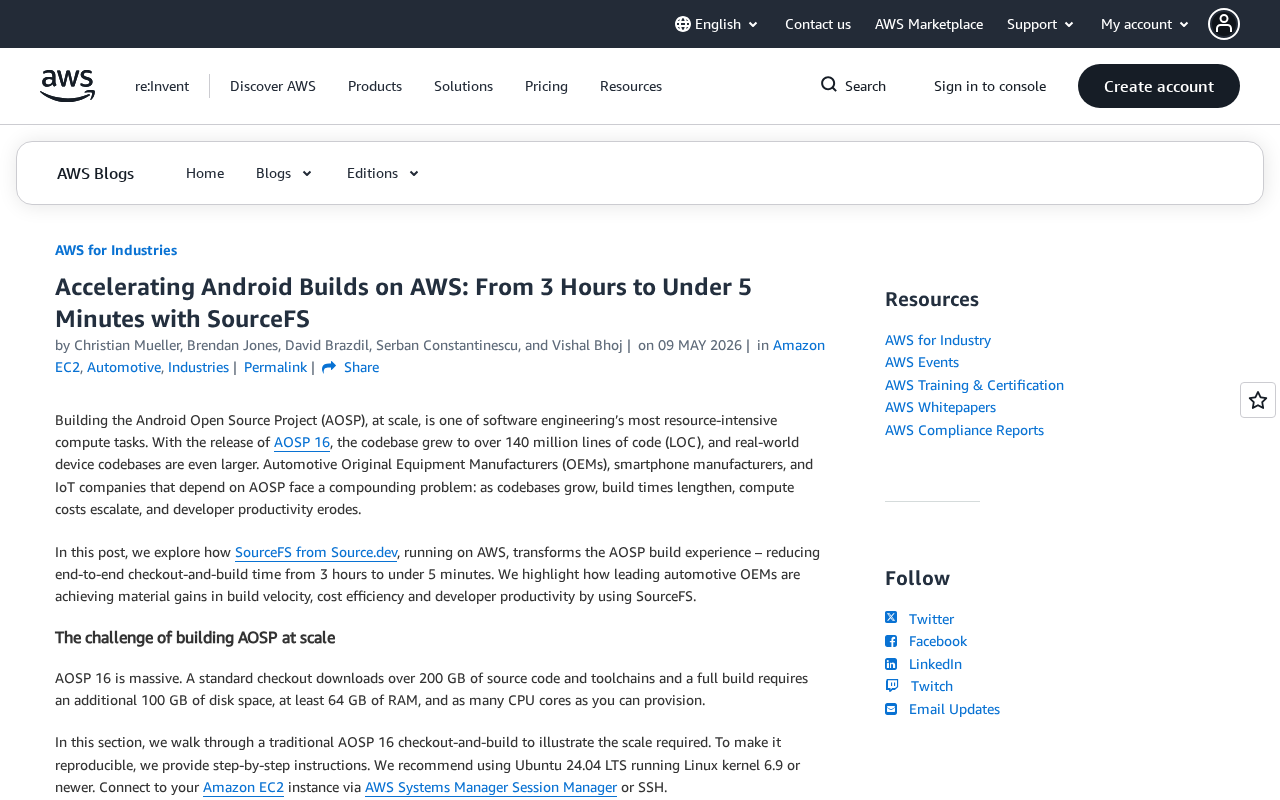Open AWS Whitepapers link

pyautogui.click(x=940, y=407)
